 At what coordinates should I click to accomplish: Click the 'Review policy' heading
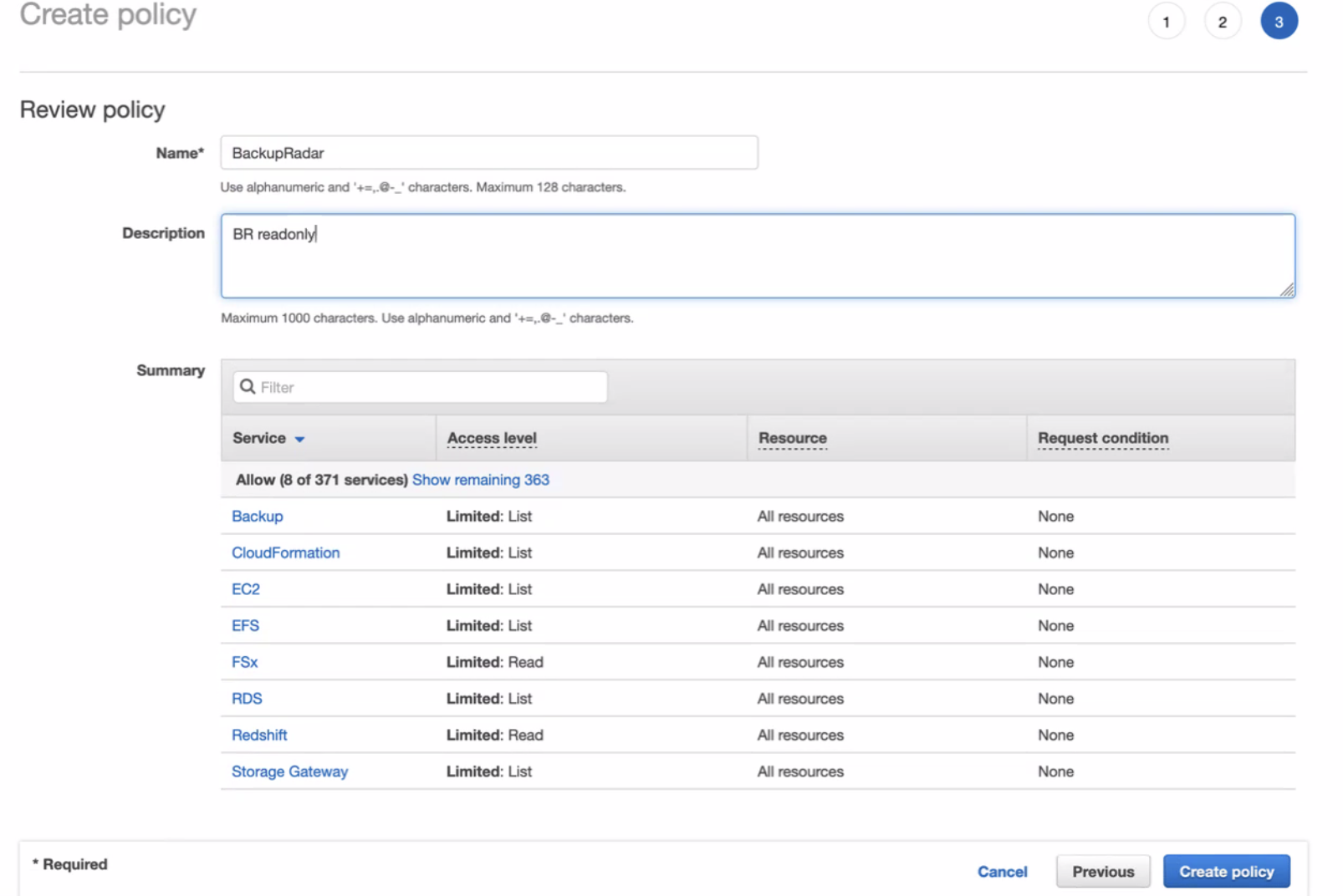(93, 109)
